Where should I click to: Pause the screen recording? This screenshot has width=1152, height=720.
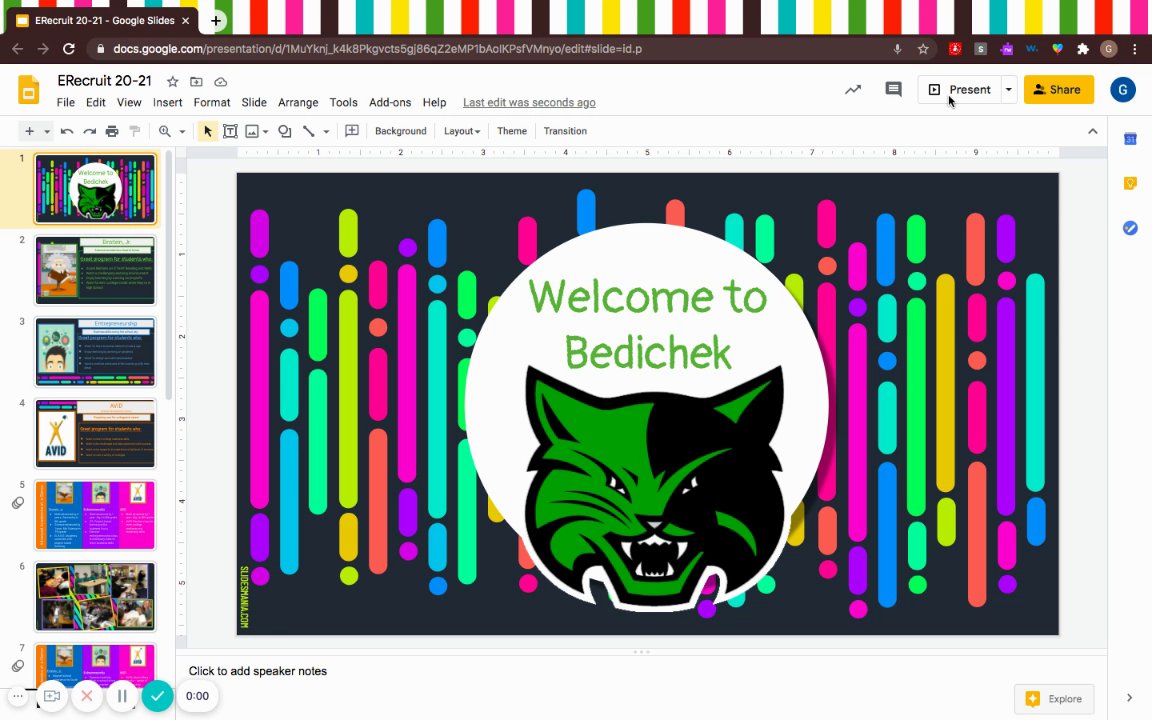point(122,696)
